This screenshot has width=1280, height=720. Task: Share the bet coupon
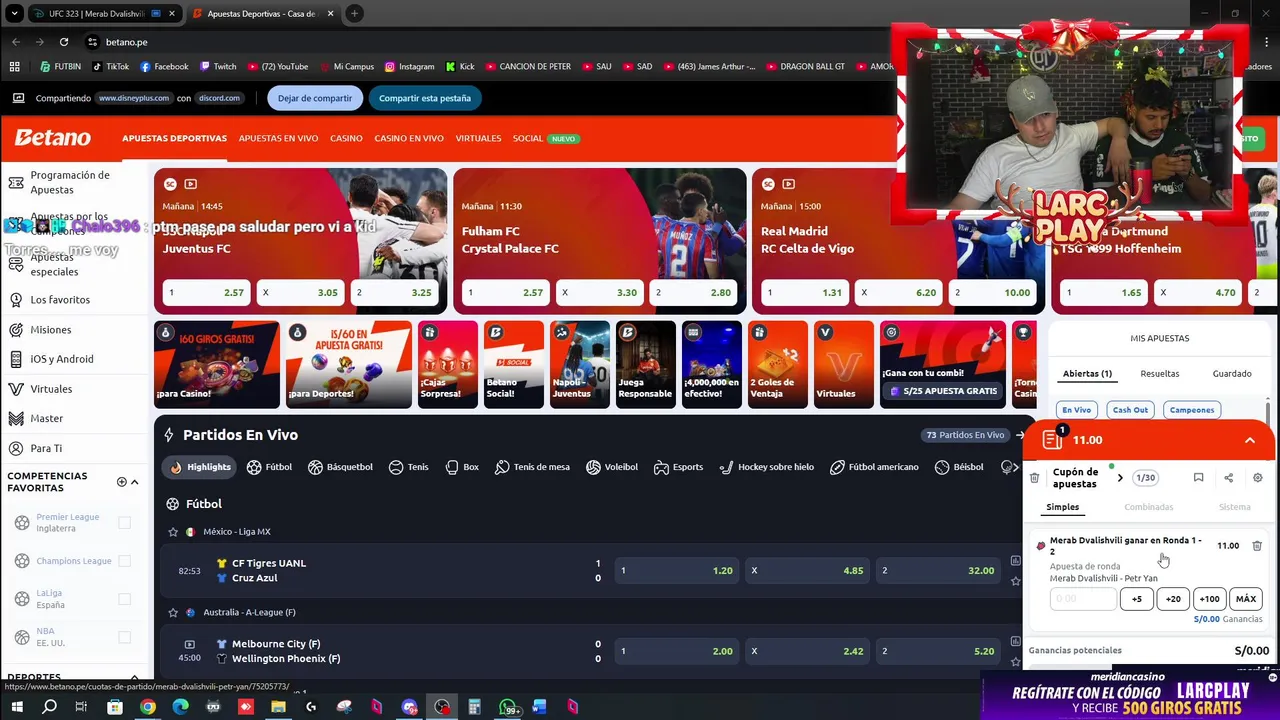[1228, 478]
